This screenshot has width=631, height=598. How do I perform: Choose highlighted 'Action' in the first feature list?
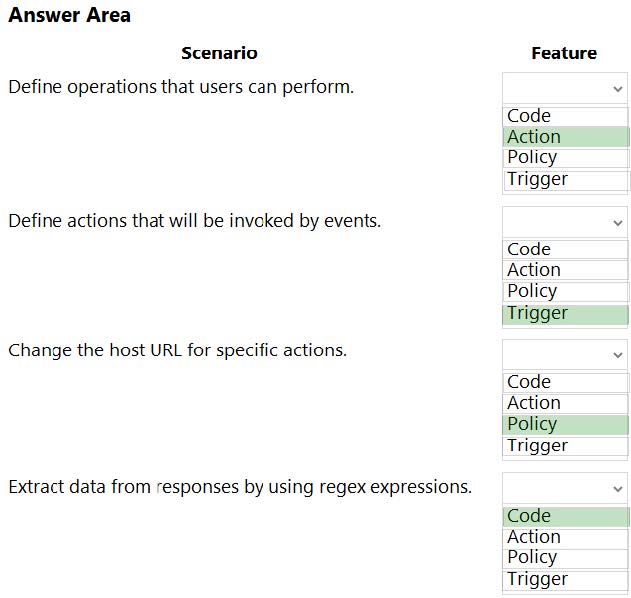click(565, 137)
